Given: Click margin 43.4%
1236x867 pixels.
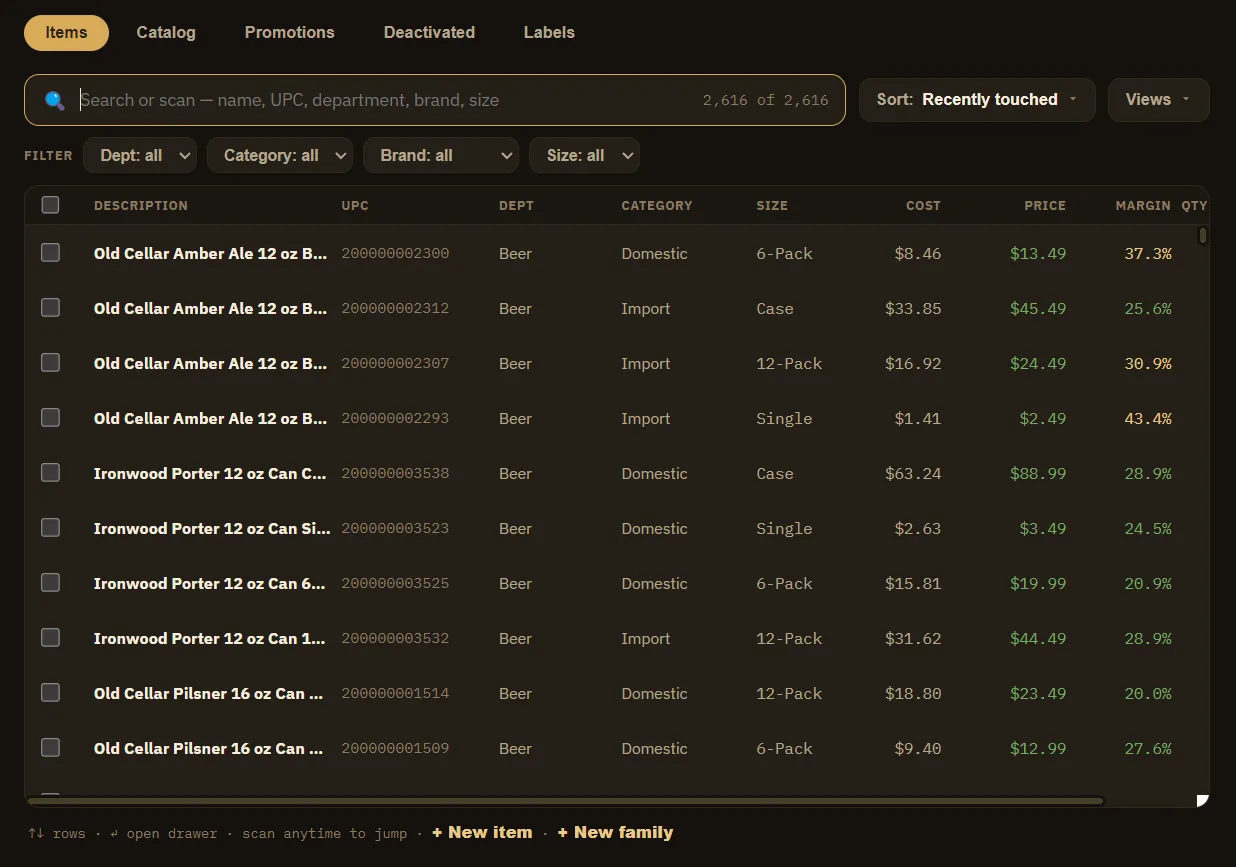Looking at the screenshot, I should [x=1148, y=418].
